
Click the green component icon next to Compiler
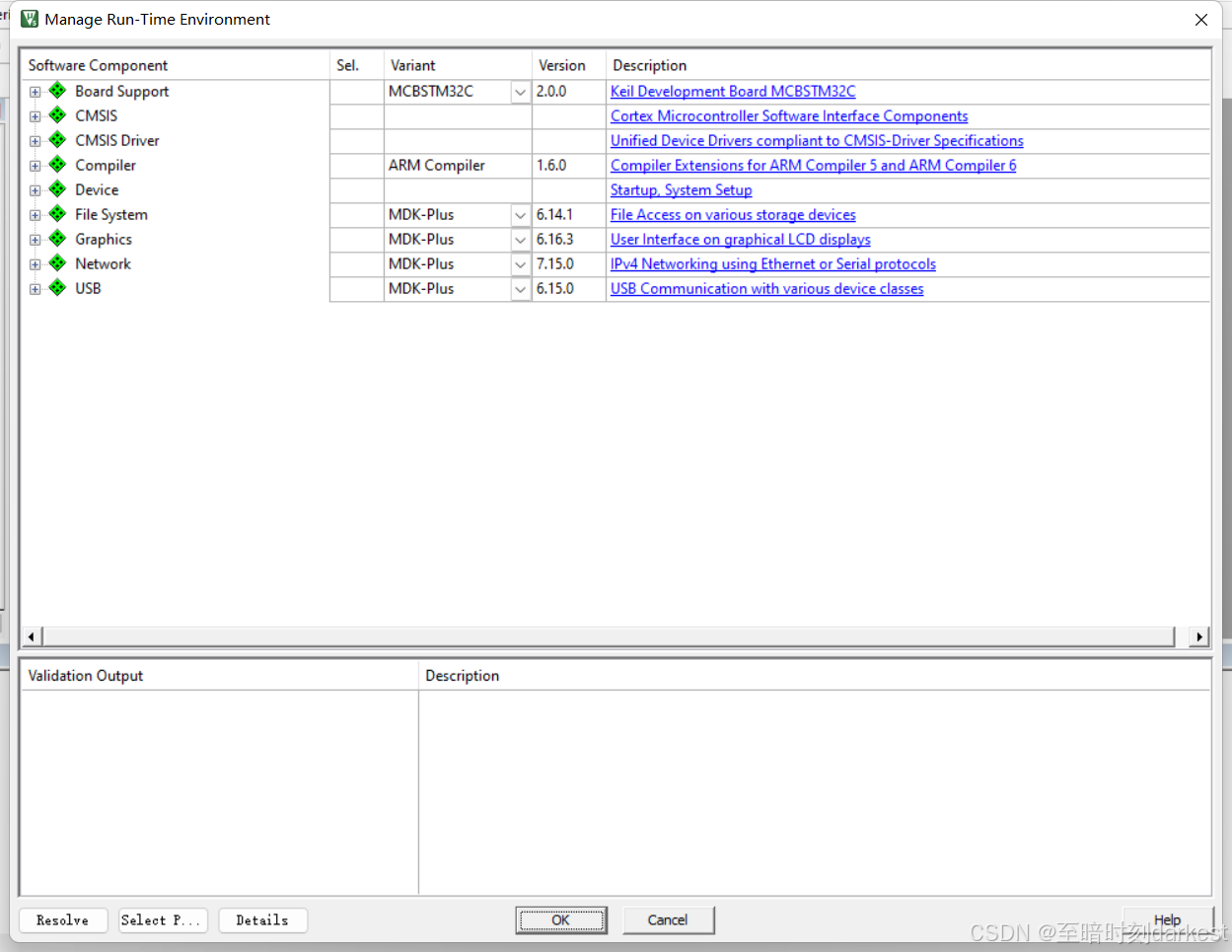point(58,165)
